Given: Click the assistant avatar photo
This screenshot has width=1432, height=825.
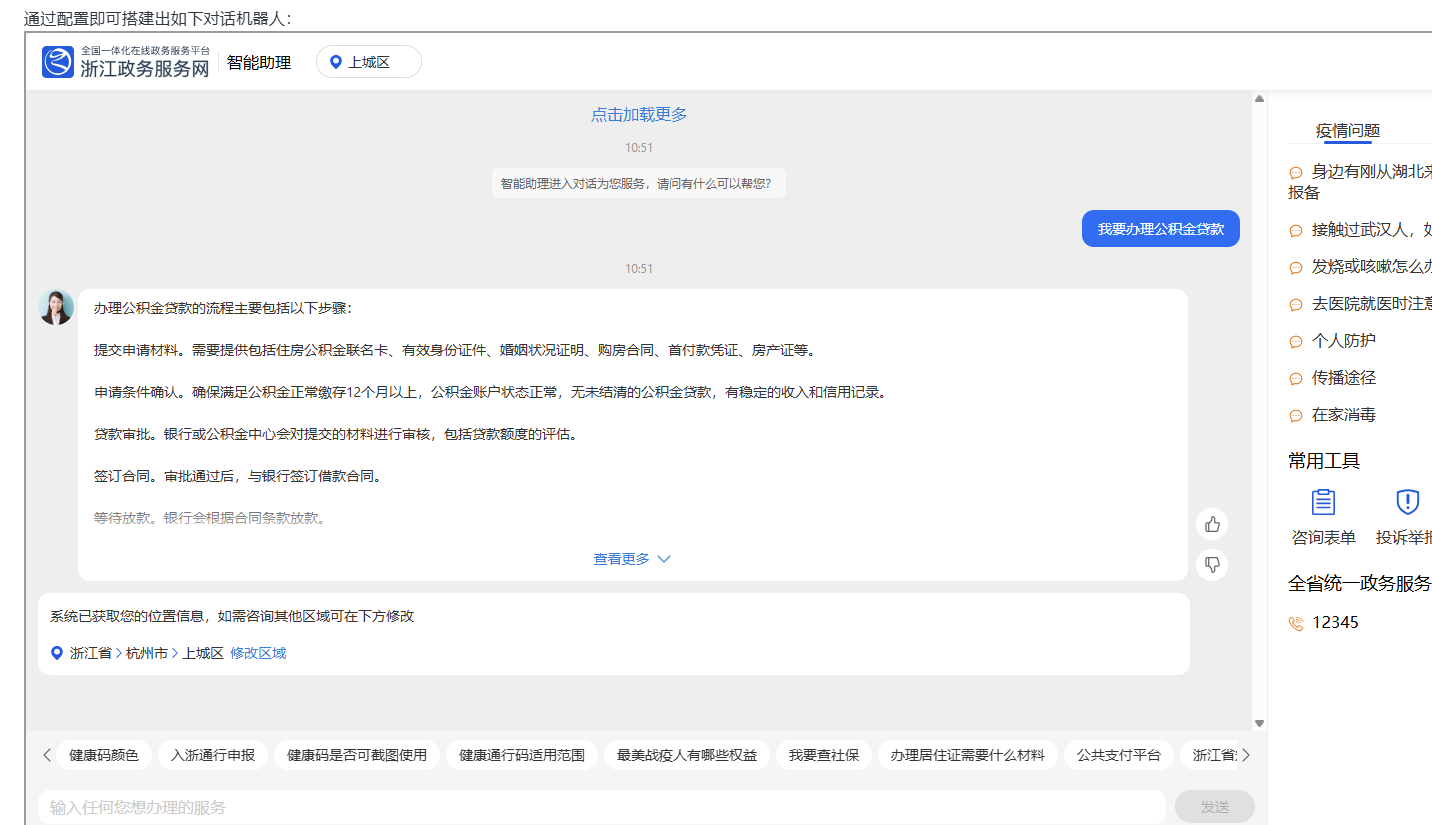Looking at the screenshot, I should coord(56,307).
